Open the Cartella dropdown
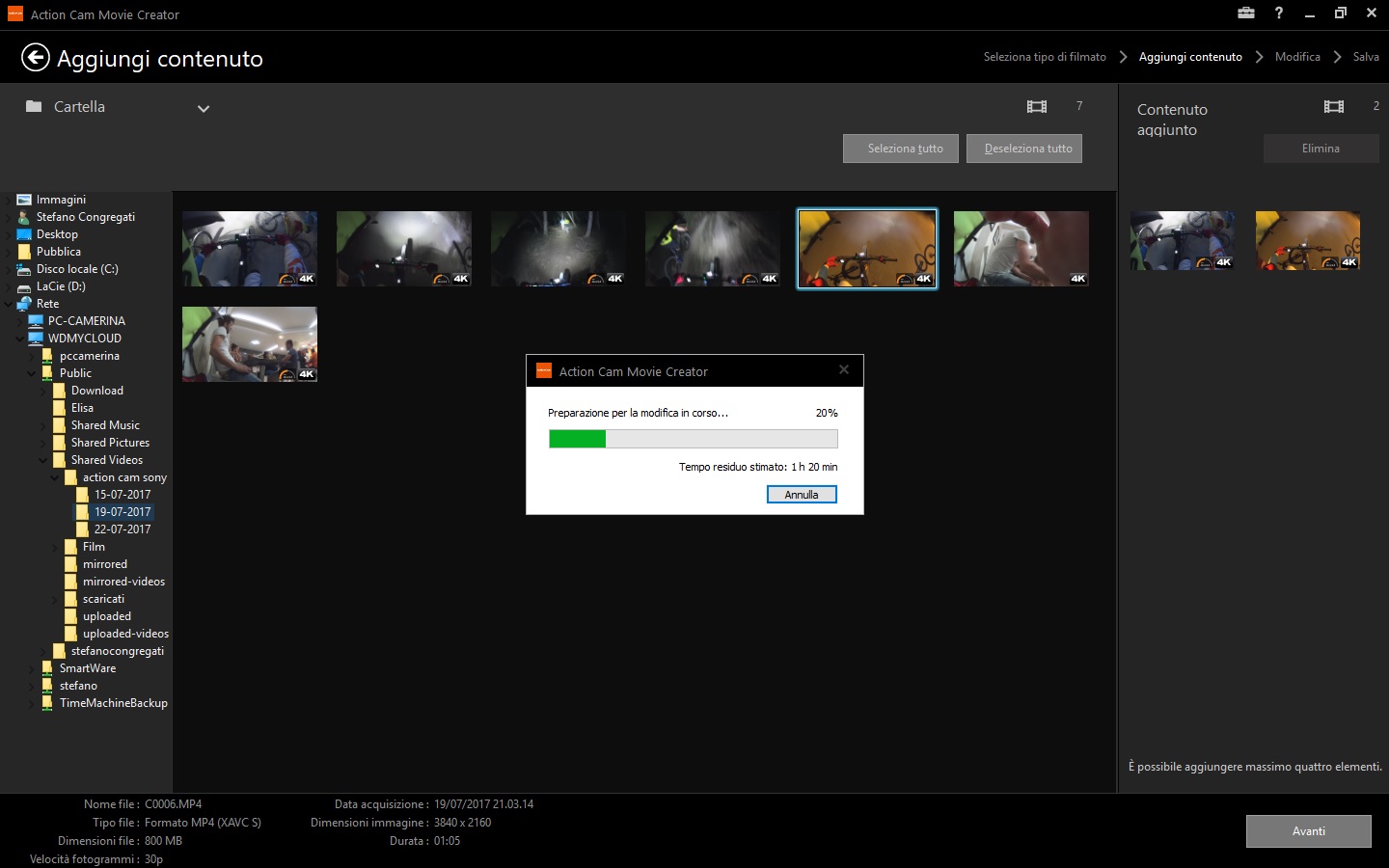 [203, 108]
